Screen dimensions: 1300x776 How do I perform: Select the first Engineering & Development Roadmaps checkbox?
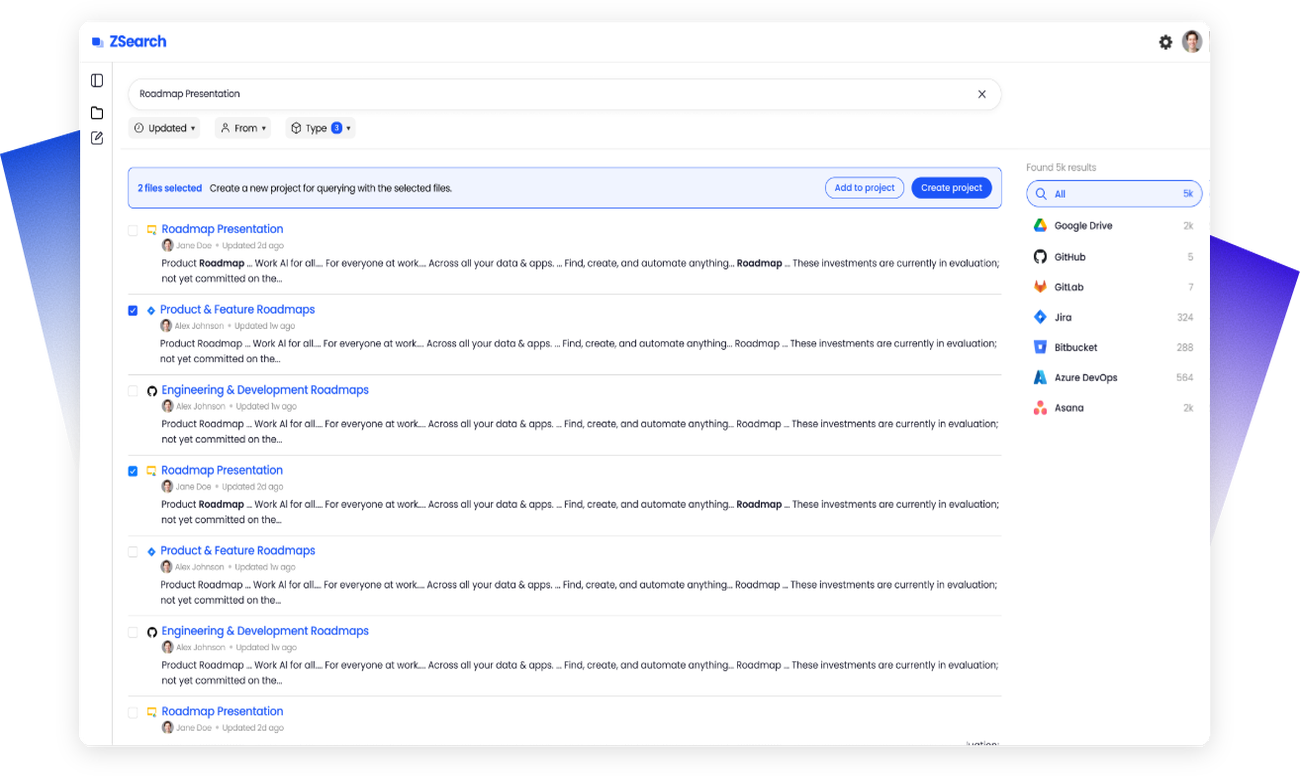133,391
